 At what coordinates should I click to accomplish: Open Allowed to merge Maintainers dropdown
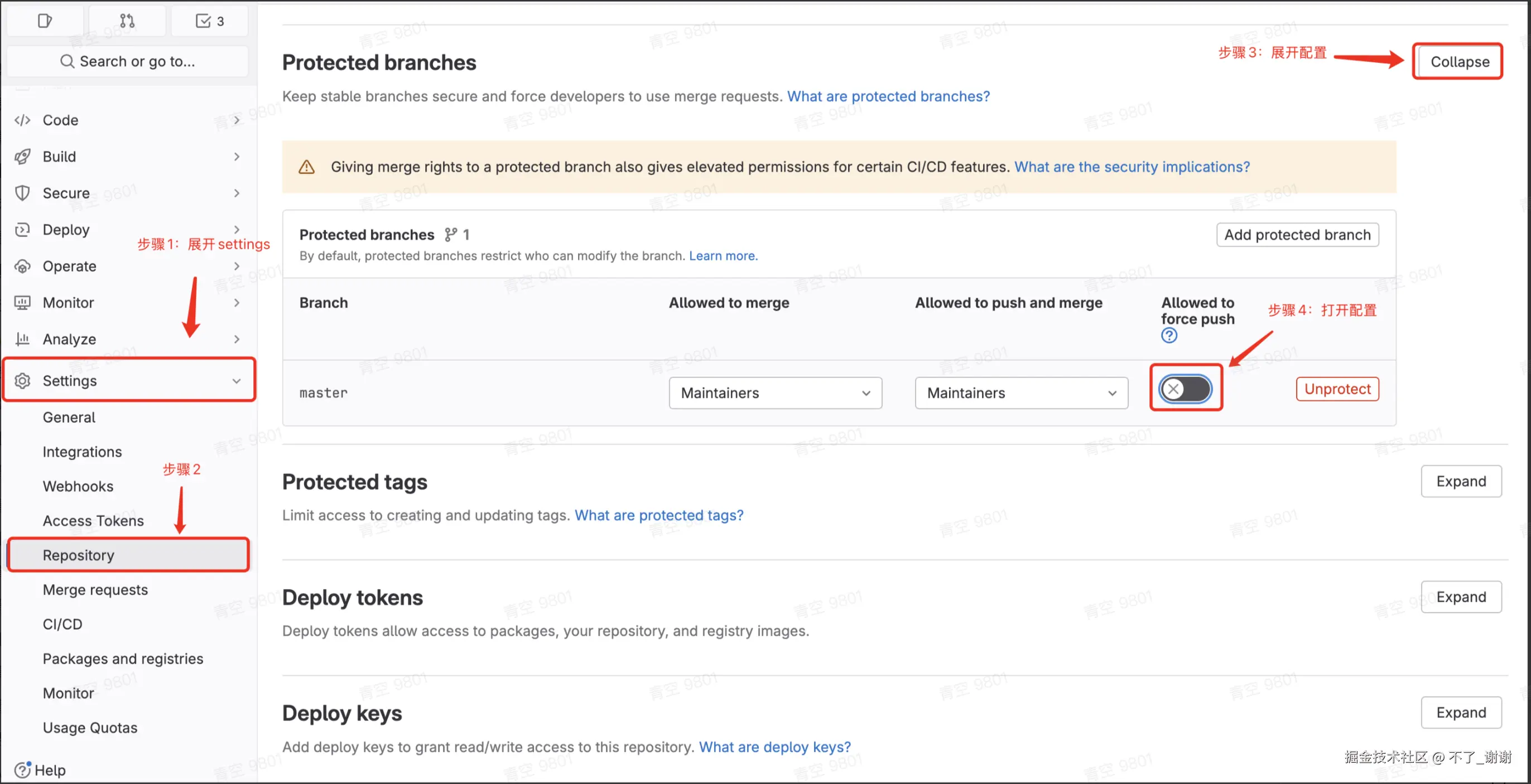click(775, 393)
